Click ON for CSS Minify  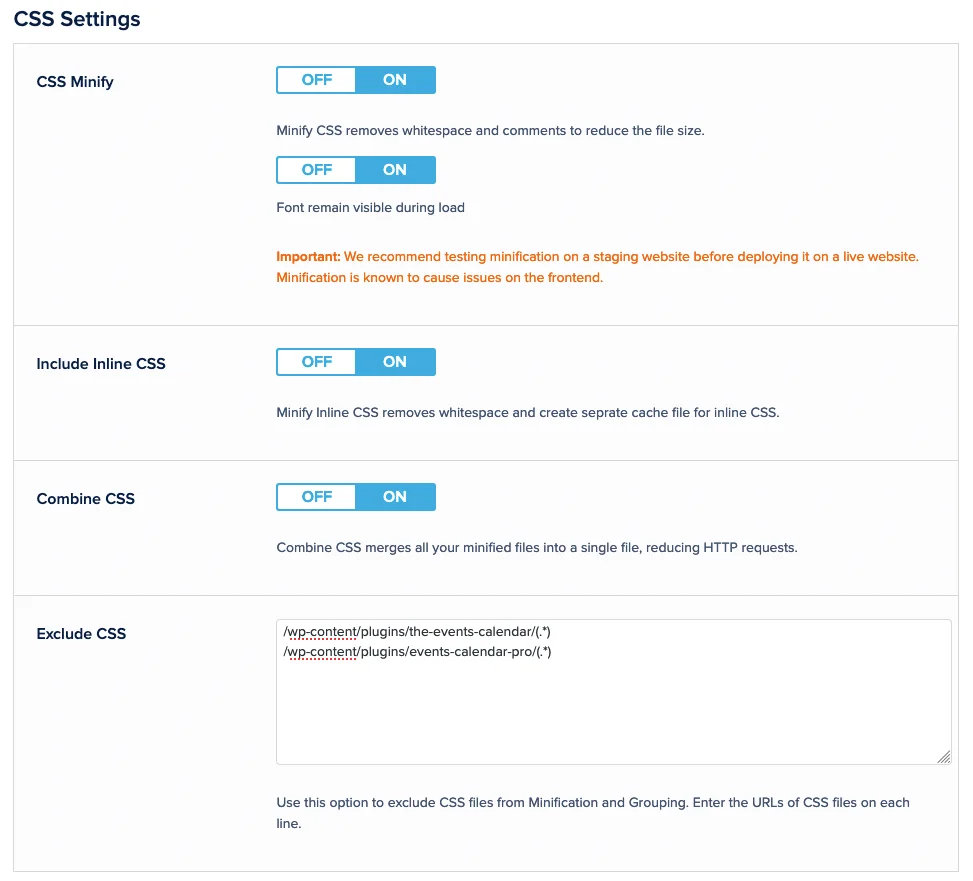coord(395,80)
